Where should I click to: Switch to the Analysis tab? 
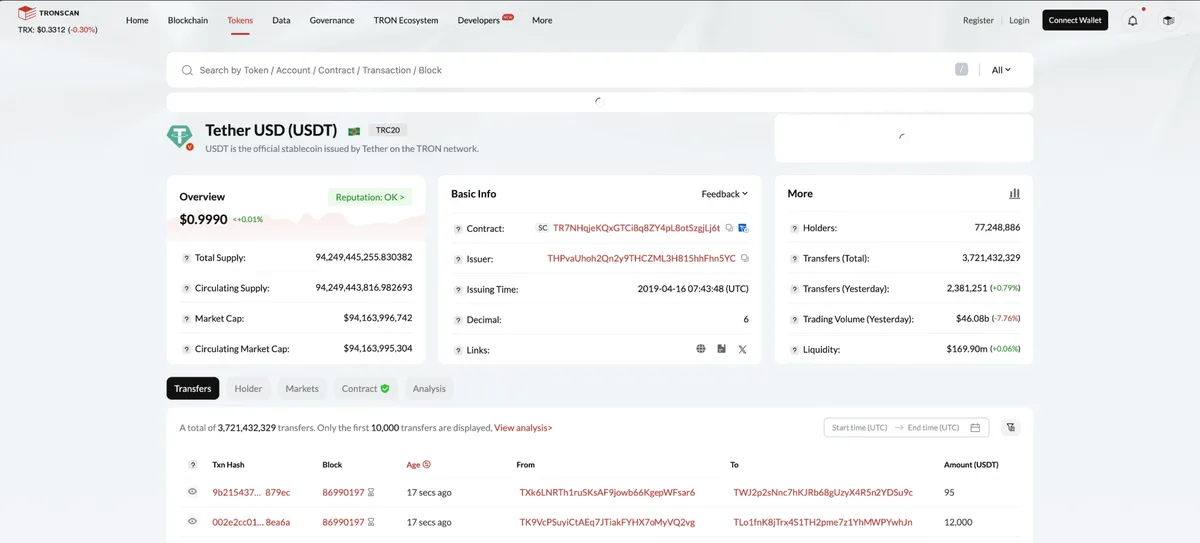click(429, 388)
